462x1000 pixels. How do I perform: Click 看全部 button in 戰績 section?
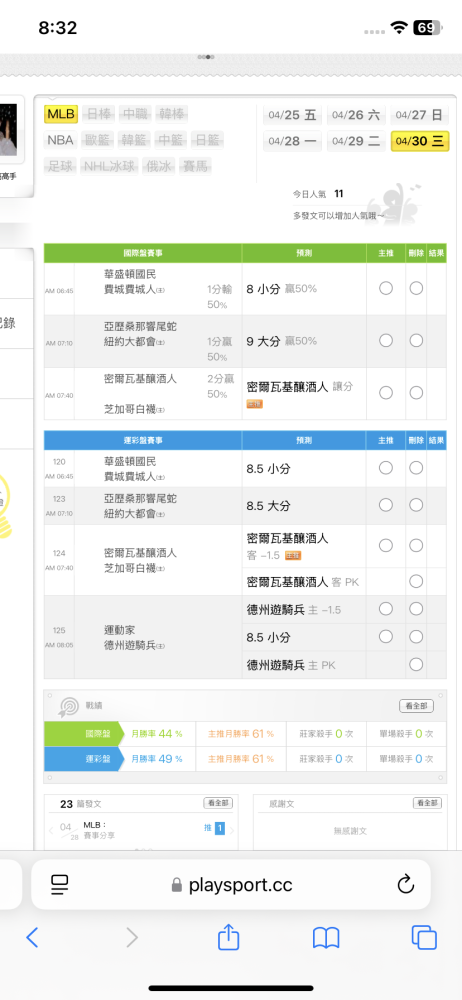click(x=416, y=706)
